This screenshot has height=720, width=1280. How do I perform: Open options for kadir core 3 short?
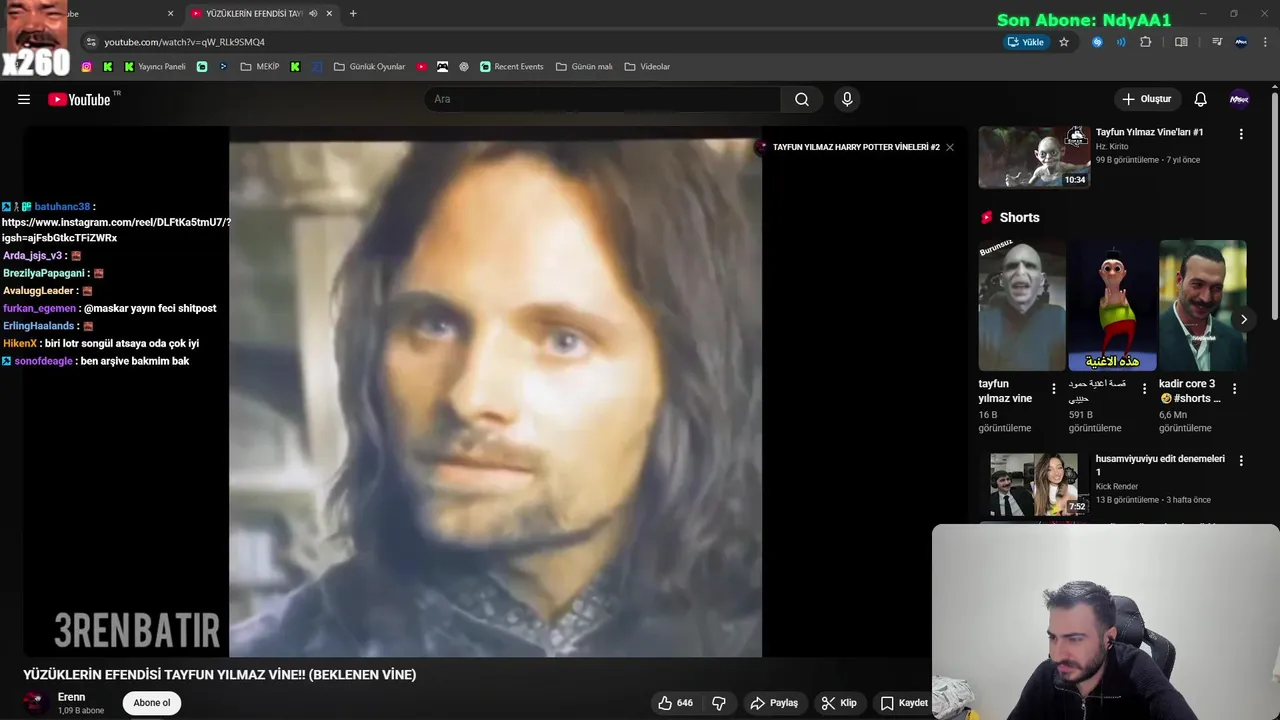pos(1234,389)
